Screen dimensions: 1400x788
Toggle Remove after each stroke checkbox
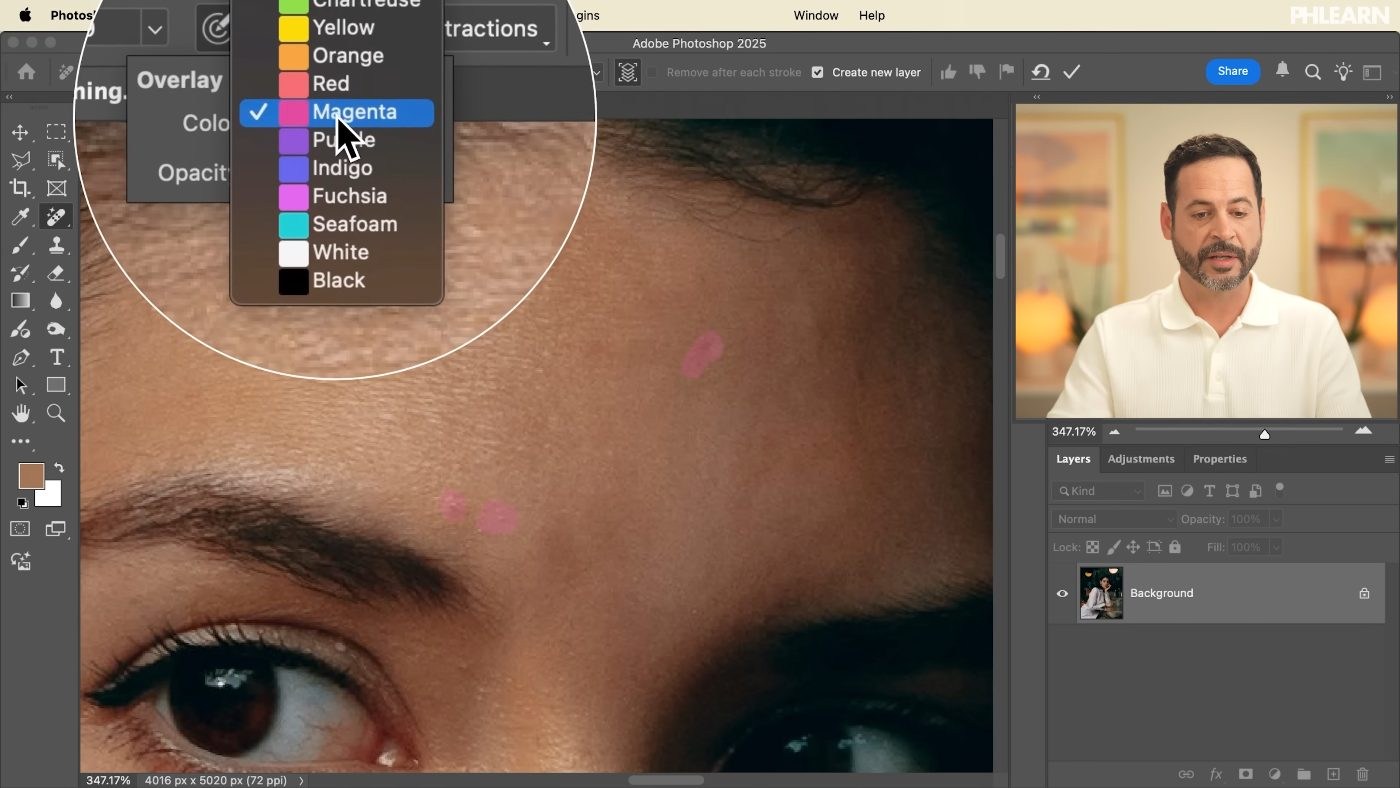pyautogui.click(x=652, y=72)
